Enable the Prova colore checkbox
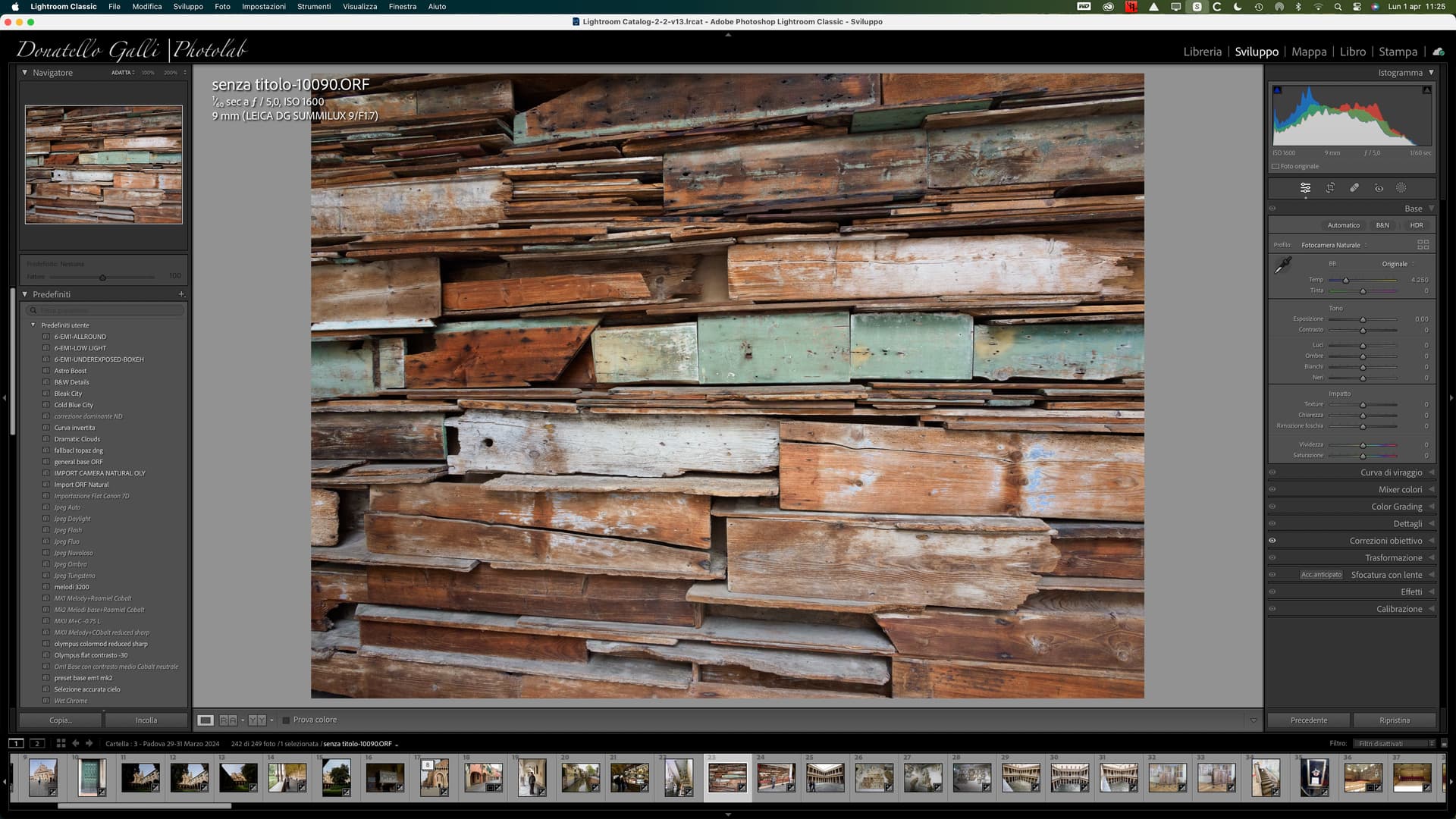This screenshot has height=819, width=1456. pyautogui.click(x=286, y=719)
